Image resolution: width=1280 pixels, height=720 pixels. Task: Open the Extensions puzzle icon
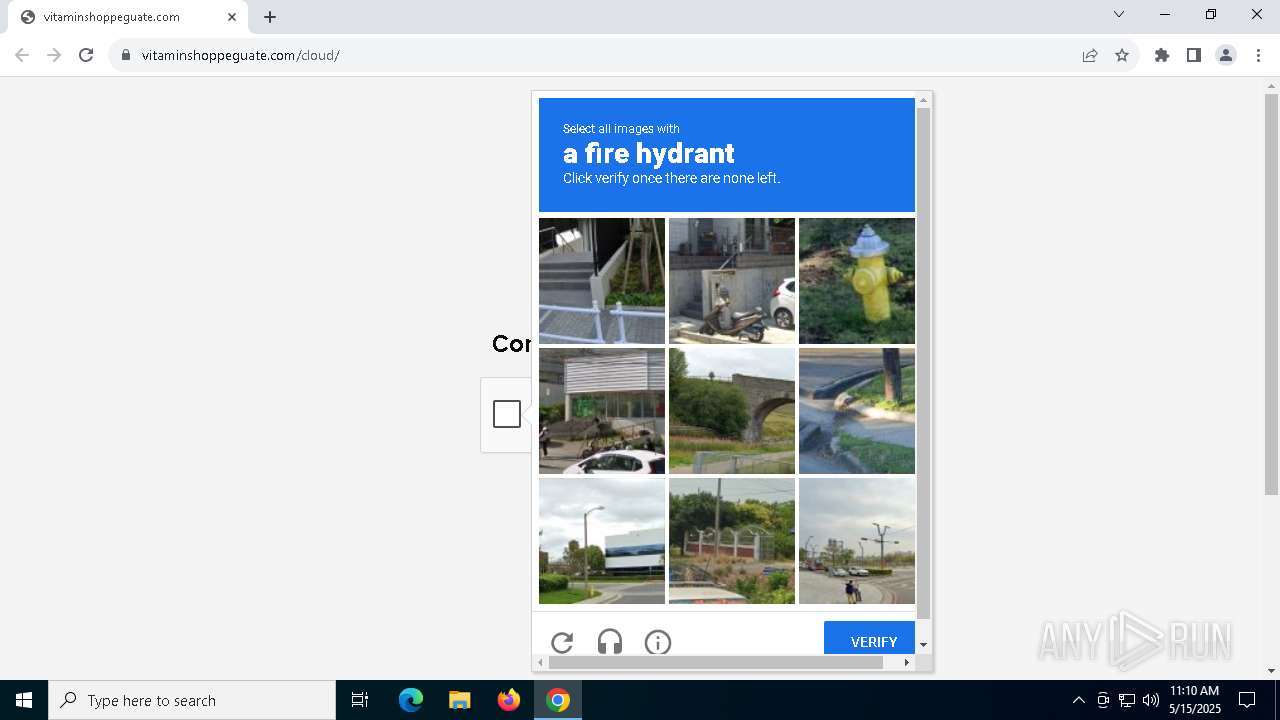coord(1162,55)
